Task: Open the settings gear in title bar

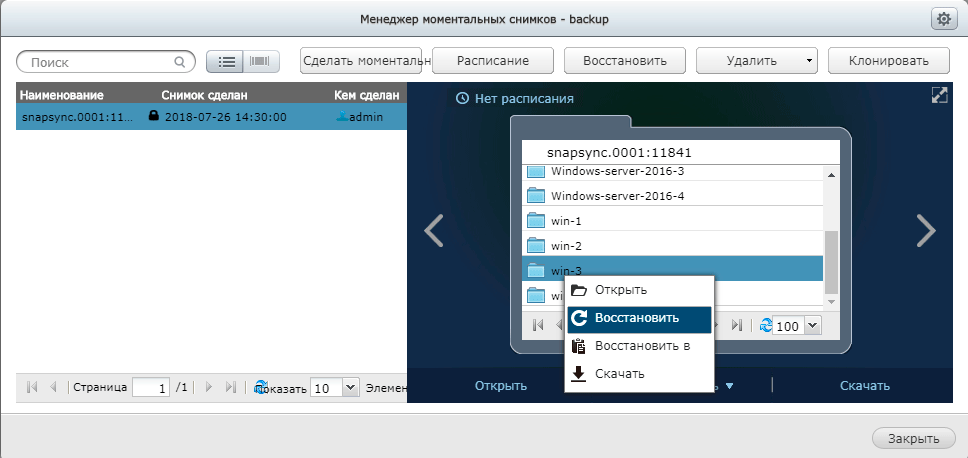Action: [943, 19]
